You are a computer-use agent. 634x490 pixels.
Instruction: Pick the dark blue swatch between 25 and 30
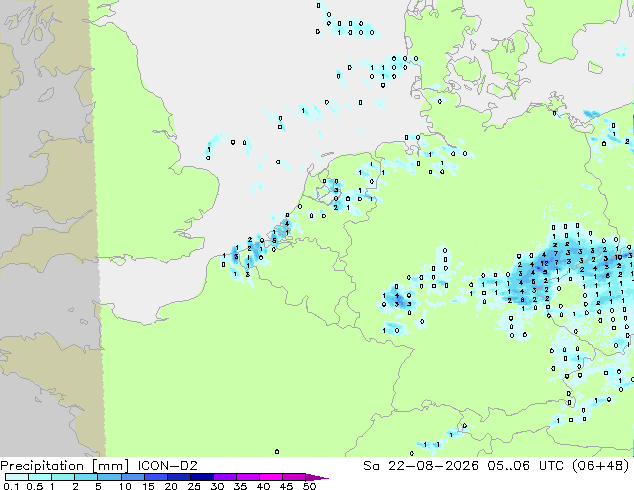[202, 477]
